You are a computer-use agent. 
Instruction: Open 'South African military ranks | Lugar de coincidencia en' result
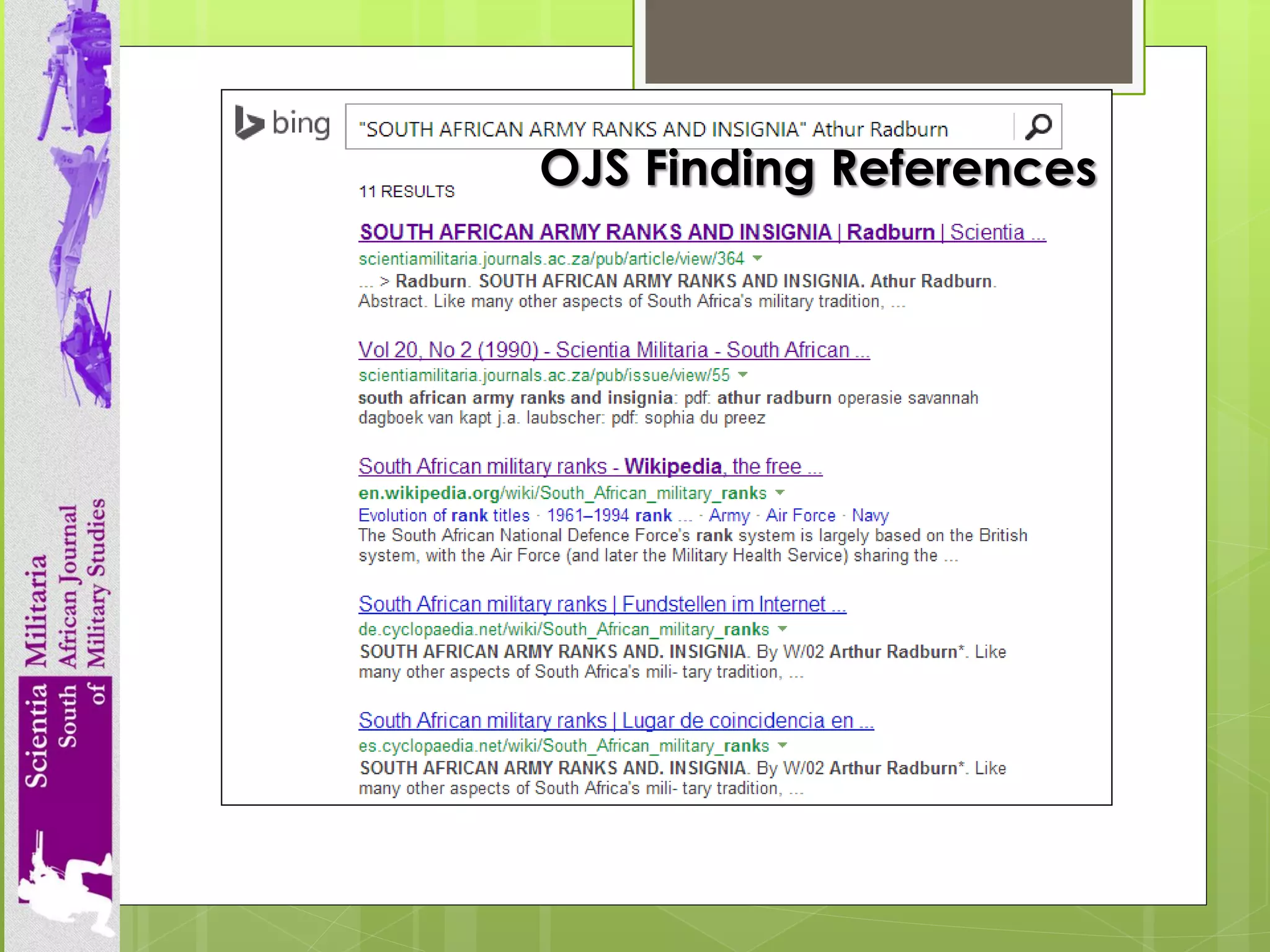point(616,720)
